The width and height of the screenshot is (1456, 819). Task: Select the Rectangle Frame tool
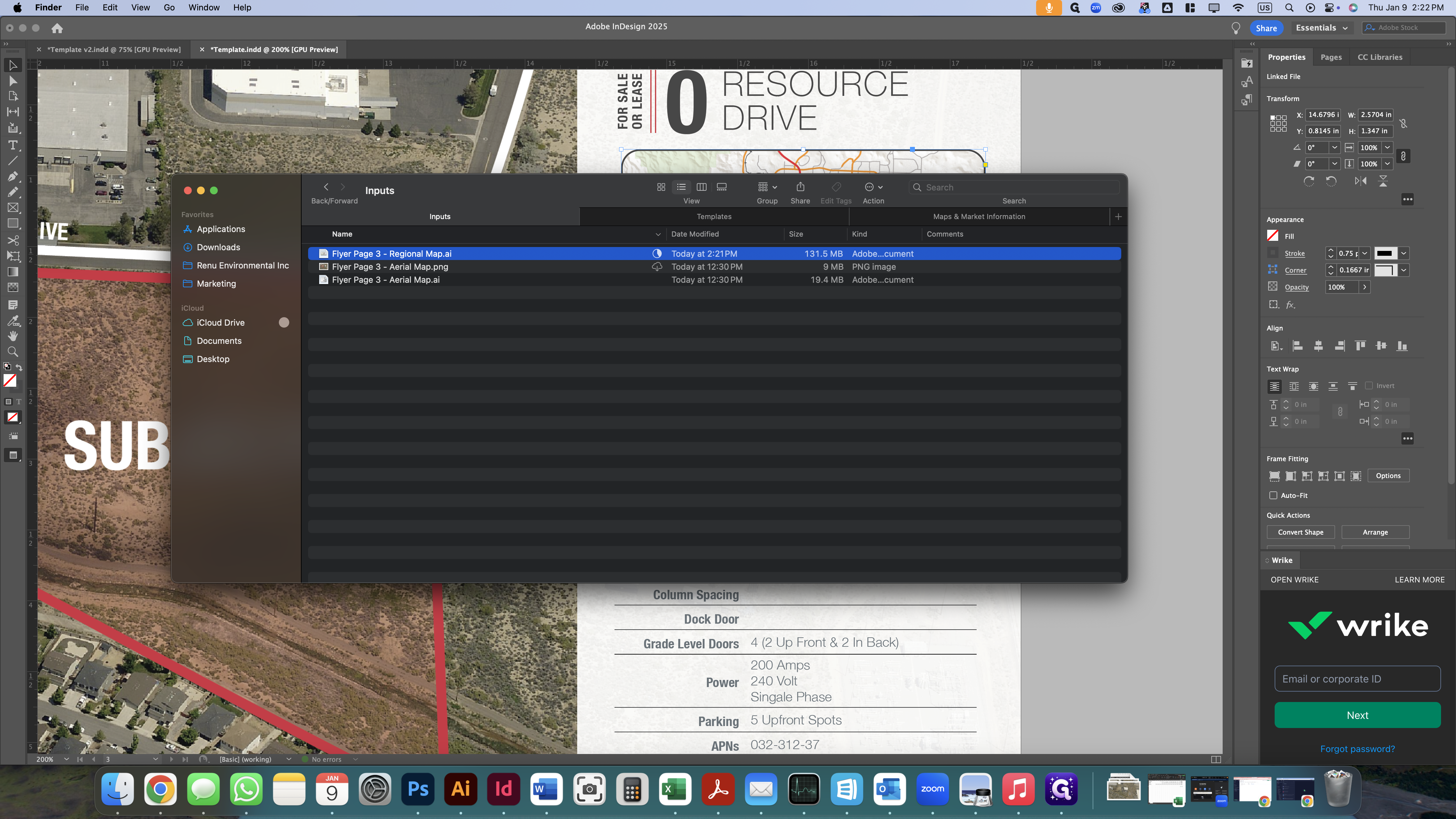point(13,208)
